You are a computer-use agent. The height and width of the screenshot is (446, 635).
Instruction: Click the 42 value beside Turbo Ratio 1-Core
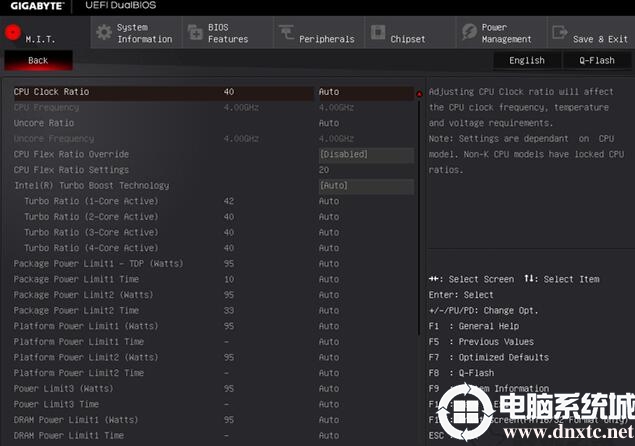[229, 201]
